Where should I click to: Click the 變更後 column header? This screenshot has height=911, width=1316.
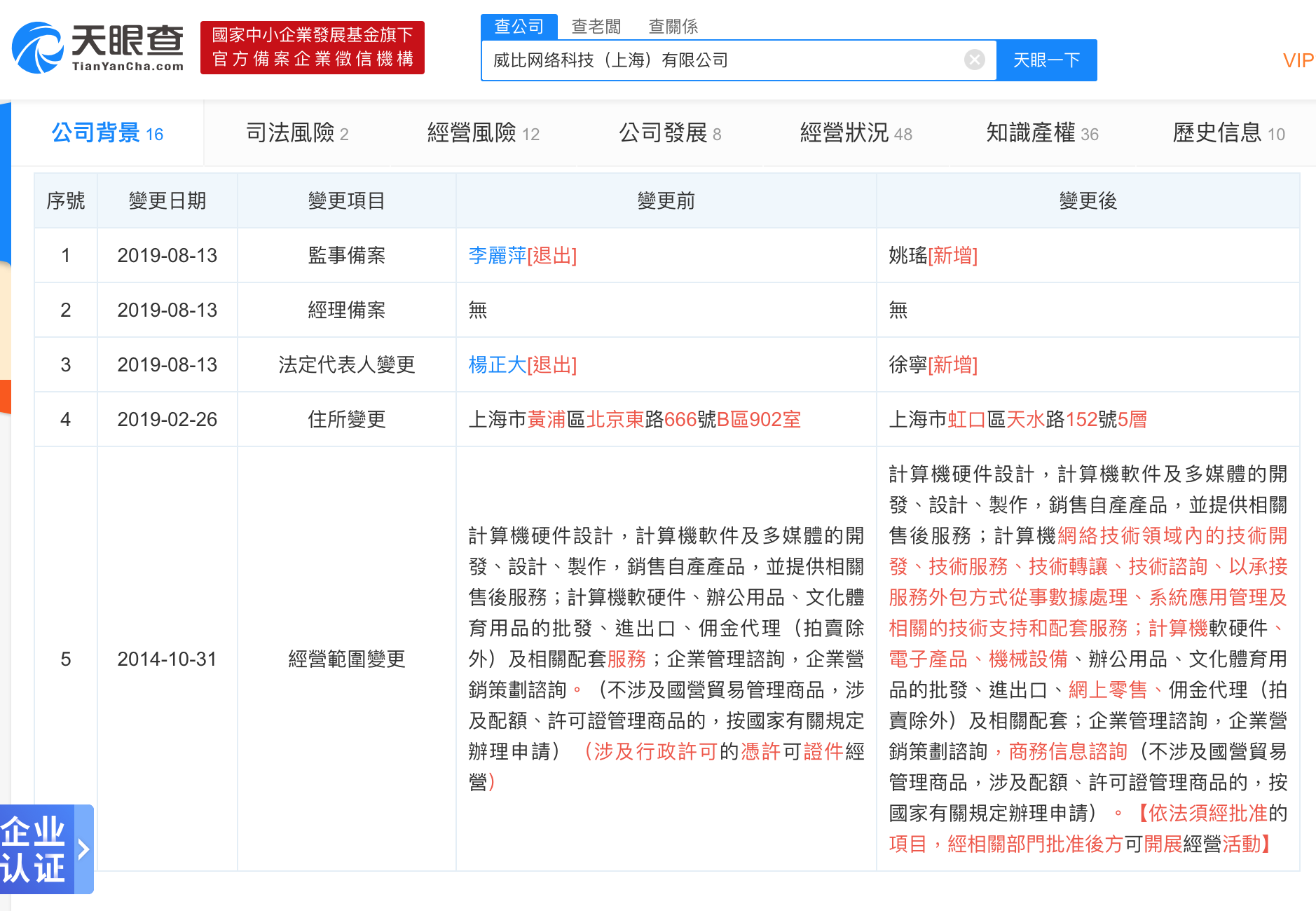pyautogui.click(x=1088, y=201)
